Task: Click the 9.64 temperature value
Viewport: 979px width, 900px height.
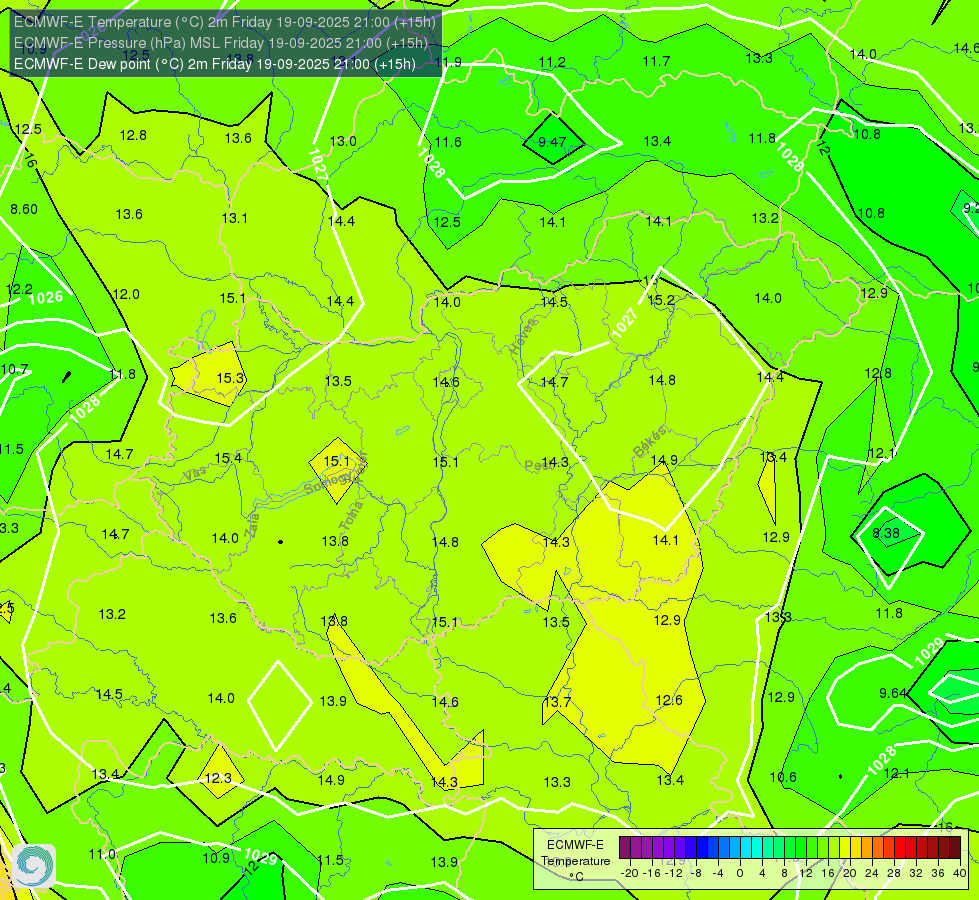Action: 892,693
